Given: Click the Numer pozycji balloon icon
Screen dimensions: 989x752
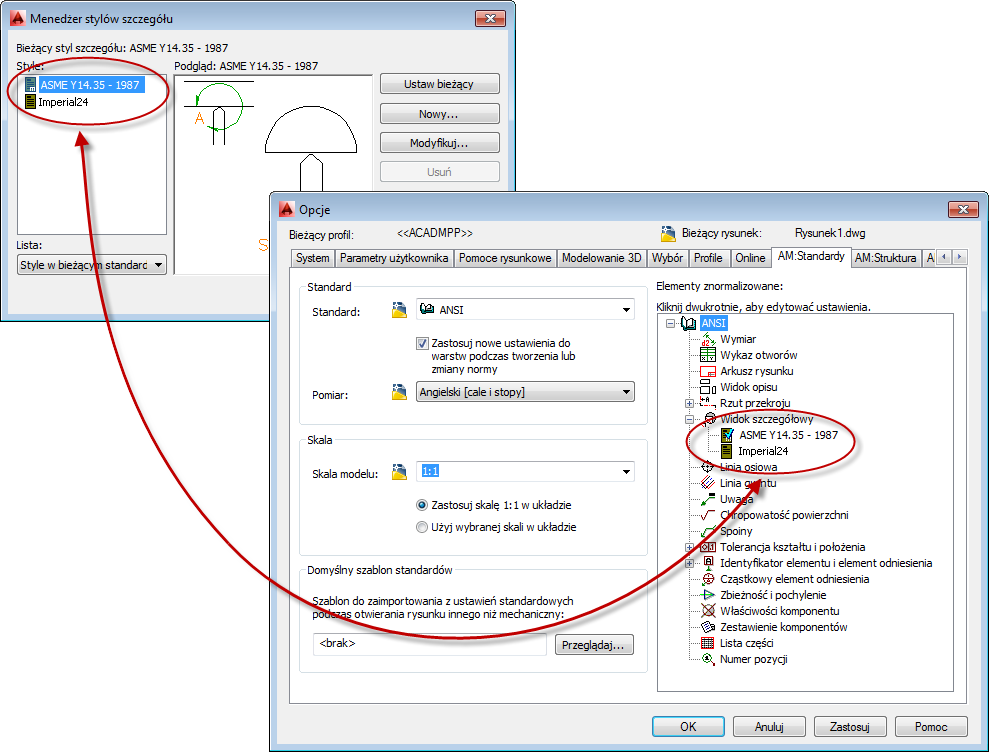Looking at the screenshot, I should click(708, 659).
